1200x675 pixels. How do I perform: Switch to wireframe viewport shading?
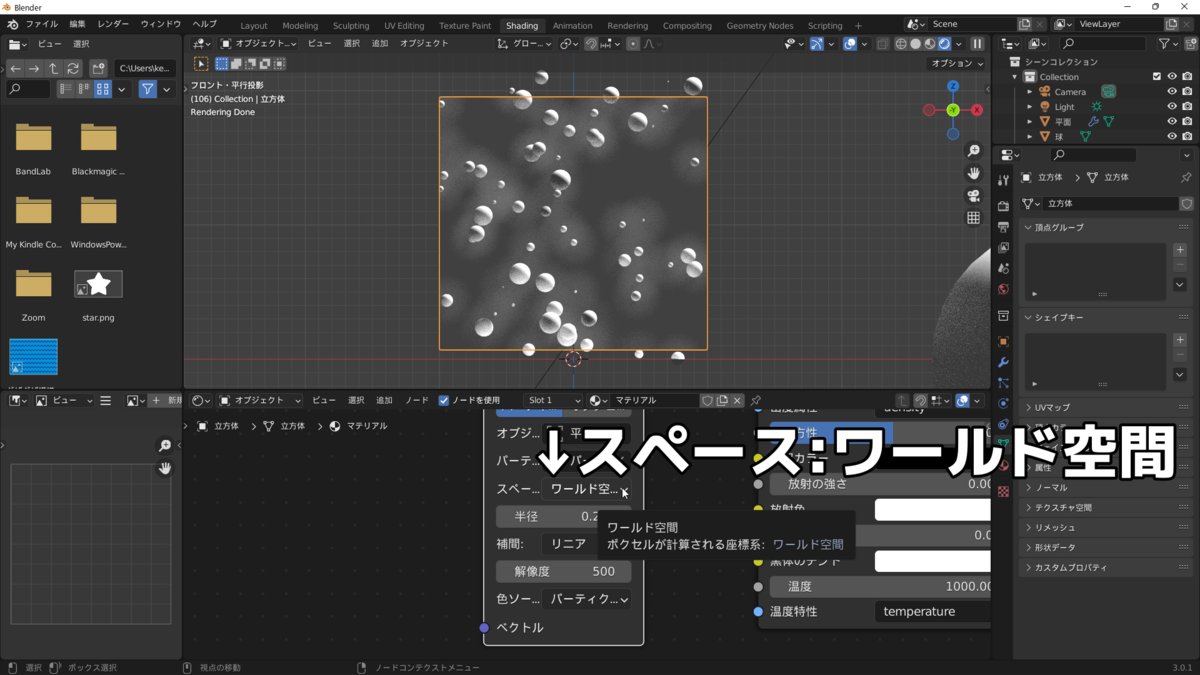click(x=900, y=44)
